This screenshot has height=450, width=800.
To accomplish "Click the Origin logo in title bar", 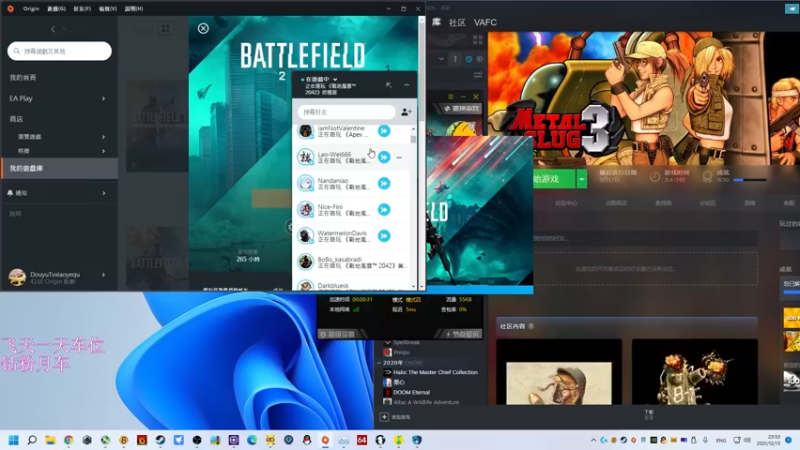I will click(x=10, y=9).
